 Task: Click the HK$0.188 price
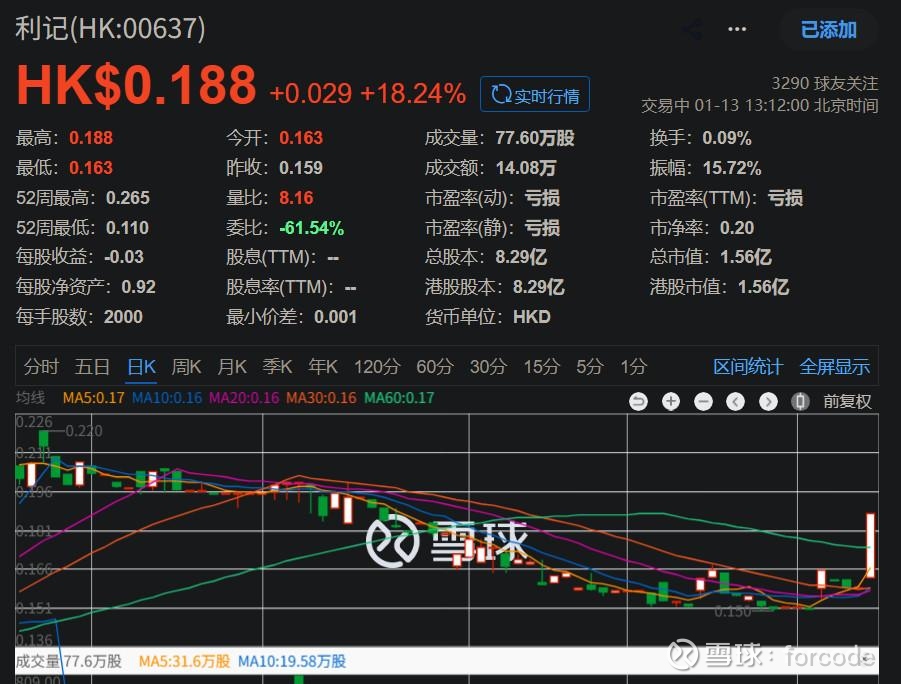coord(136,85)
